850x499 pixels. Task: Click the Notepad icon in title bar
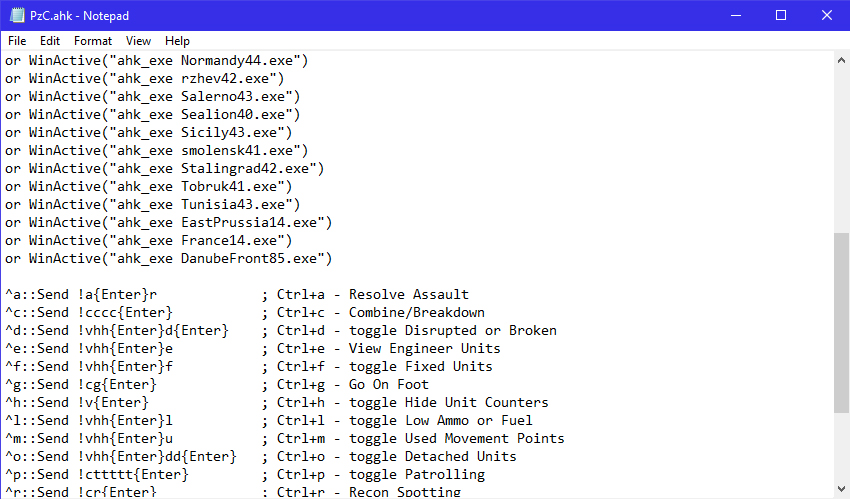[x=17, y=15]
